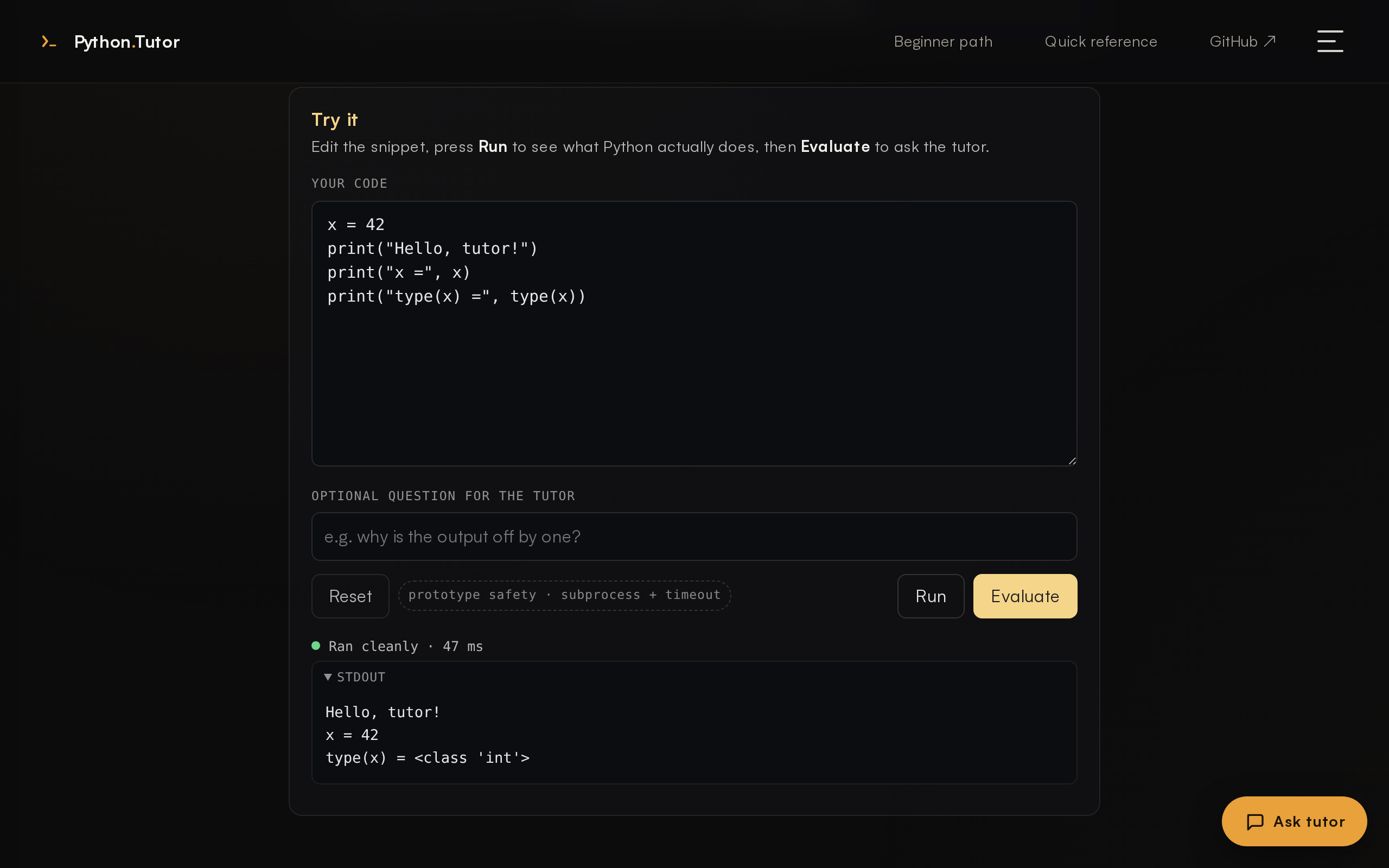1389x868 pixels.
Task: Go to Python.Tutor home title
Action: click(127, 41)
